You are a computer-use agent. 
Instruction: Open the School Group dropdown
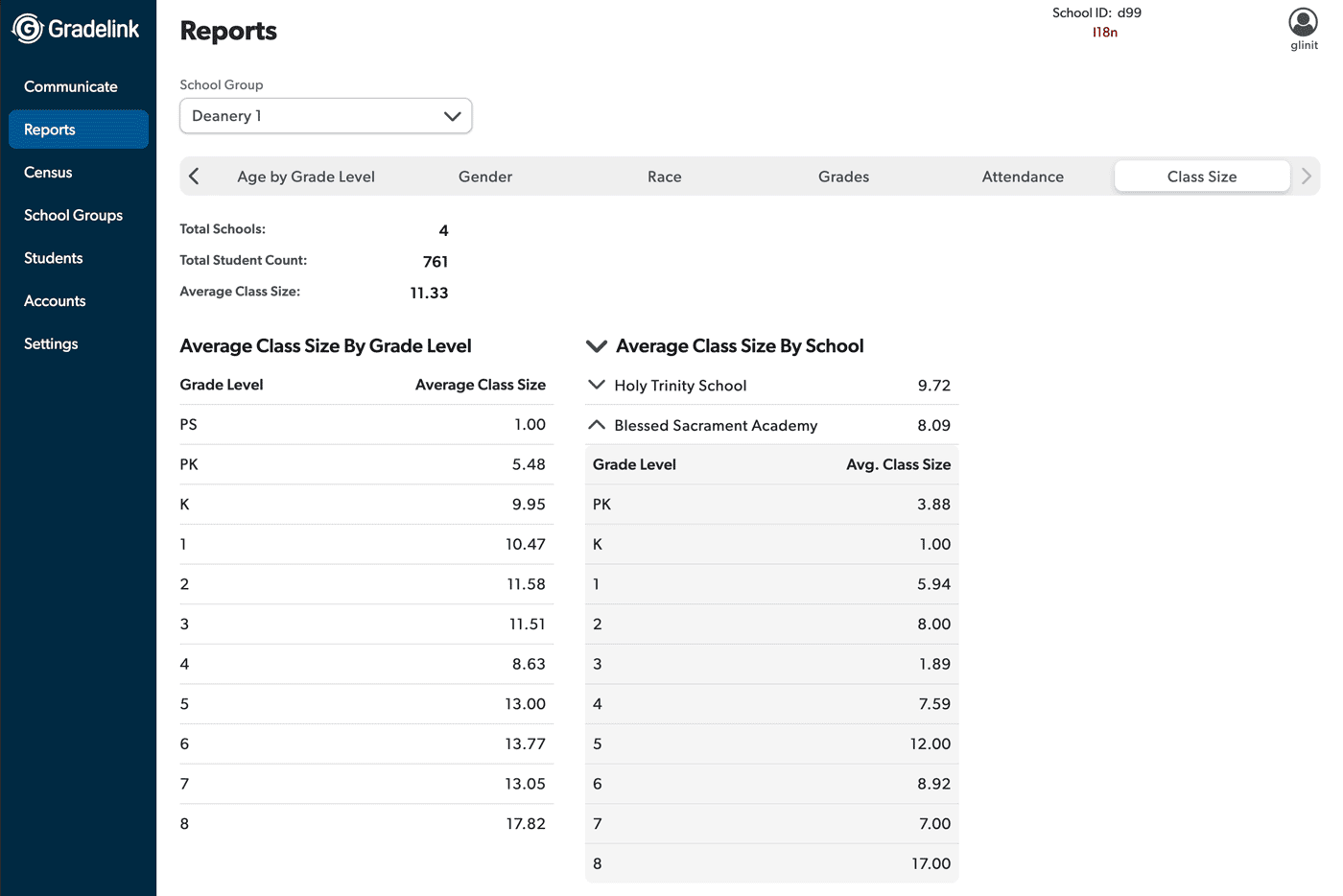coord(325,116)
